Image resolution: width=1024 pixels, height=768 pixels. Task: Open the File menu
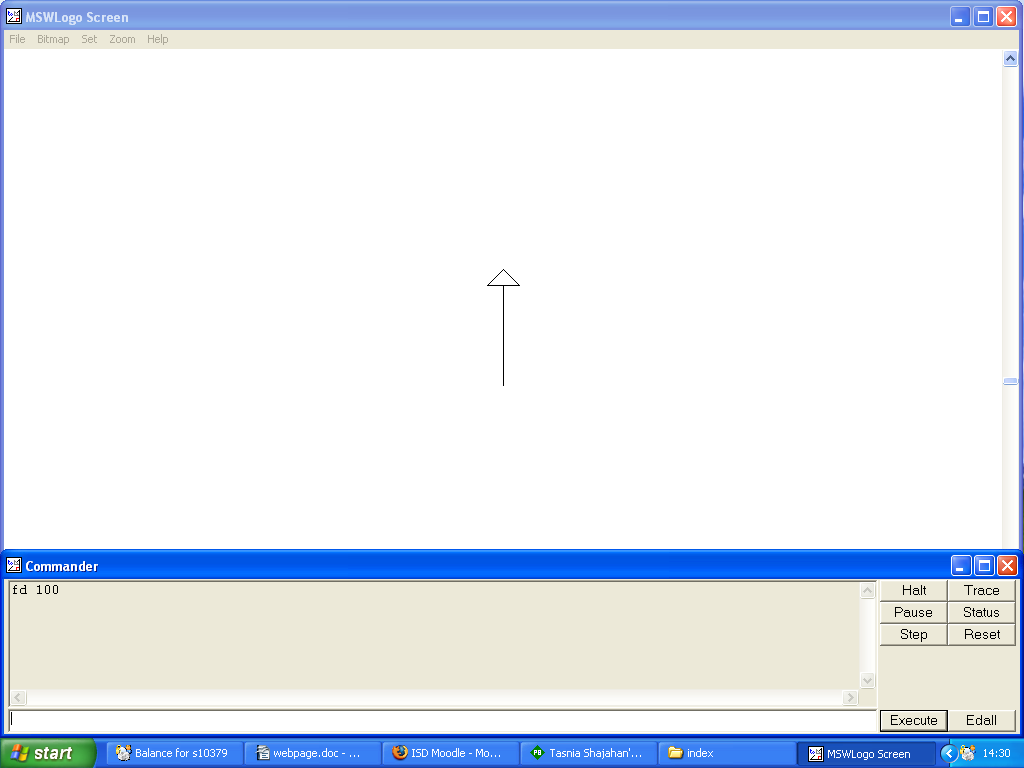(x=17, y=39)
